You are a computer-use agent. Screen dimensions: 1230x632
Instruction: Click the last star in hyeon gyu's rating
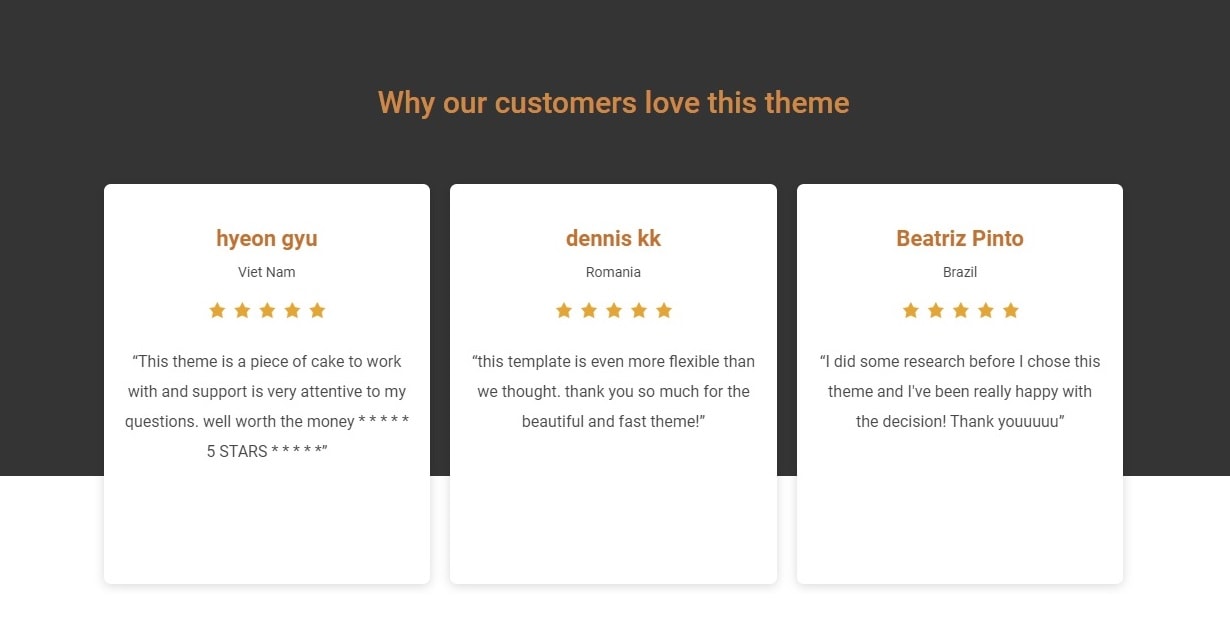tap(317, 311)
